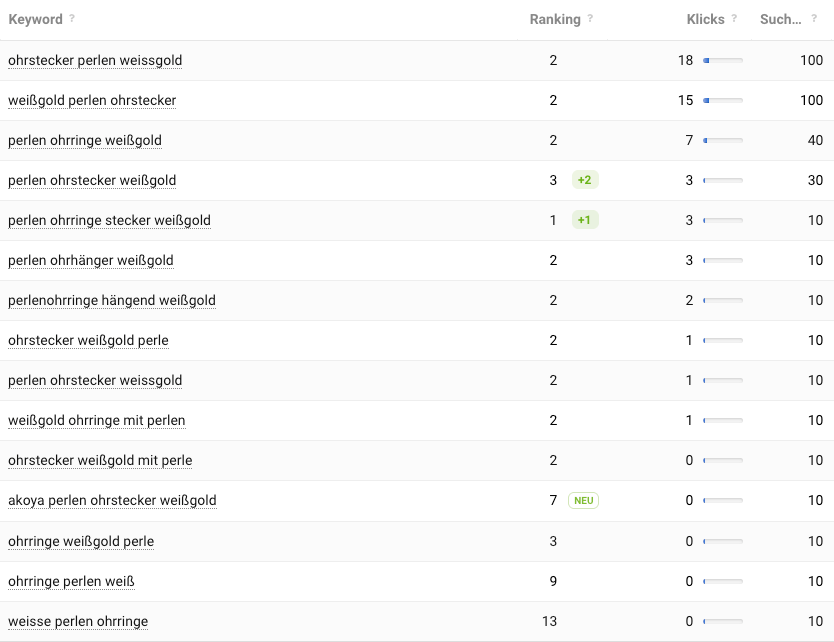
Task: Open 'akoya perlen ohrstecker weißgold' keyword
Action: coord(112,501)
